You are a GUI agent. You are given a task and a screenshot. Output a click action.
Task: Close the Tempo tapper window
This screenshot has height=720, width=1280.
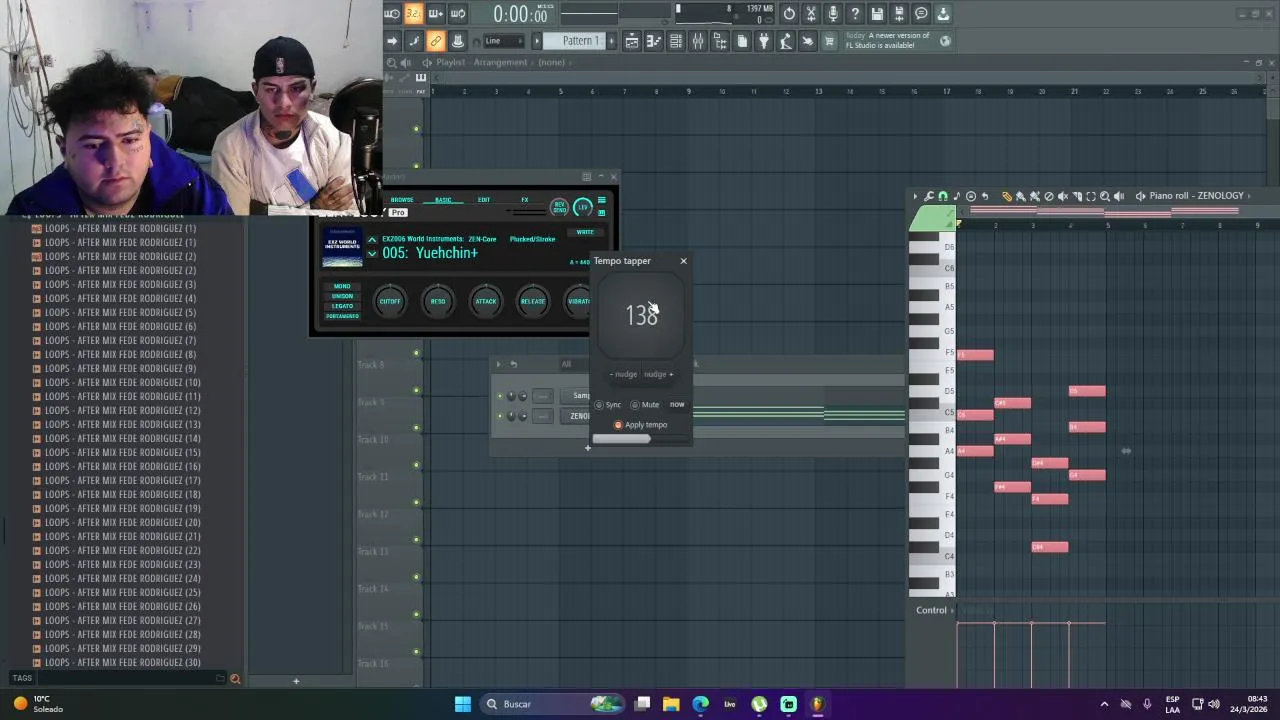point(684,261)
